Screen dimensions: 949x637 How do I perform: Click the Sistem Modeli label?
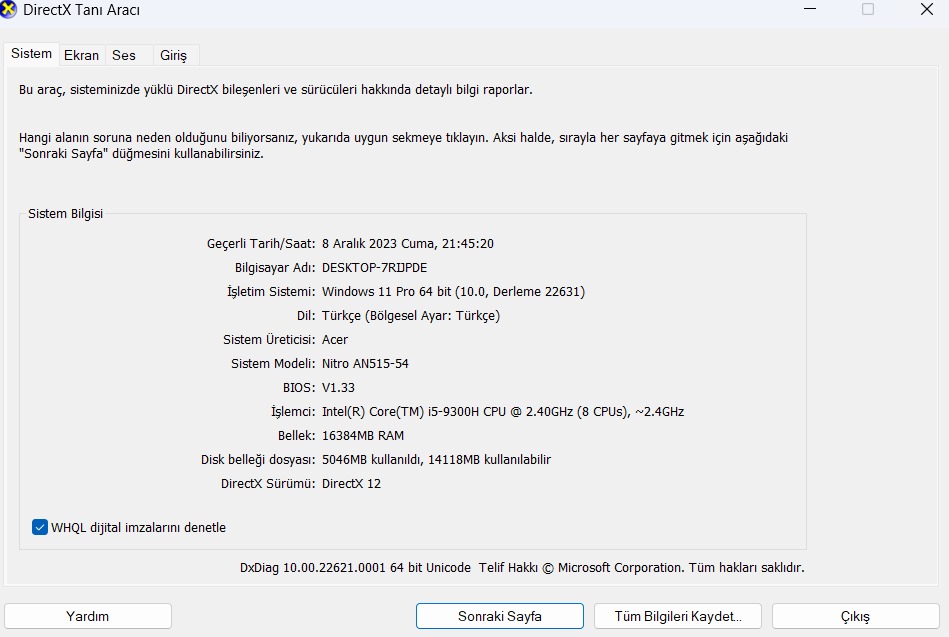(x=273, y=364)
